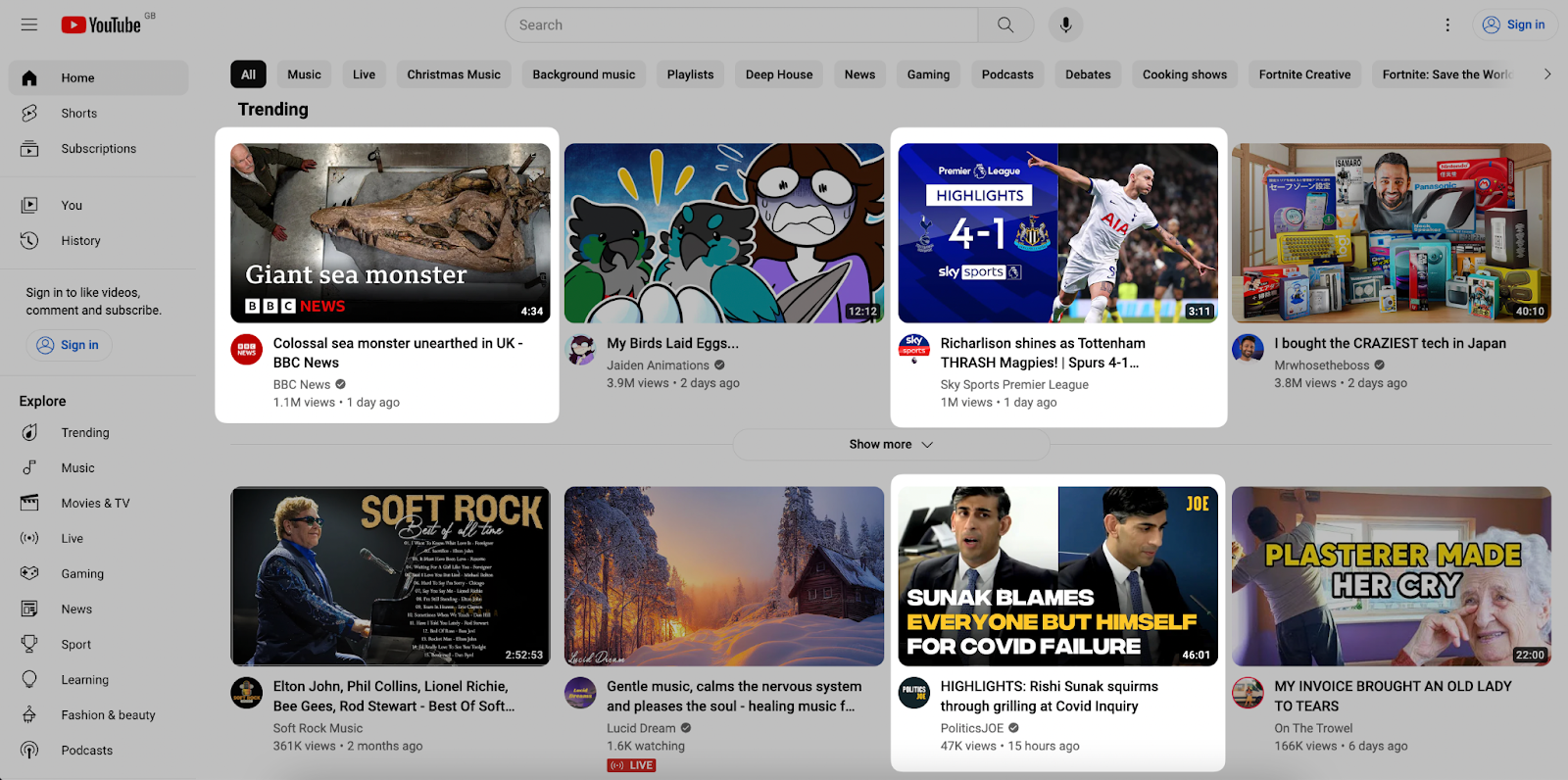Open News under Explore

98,609
